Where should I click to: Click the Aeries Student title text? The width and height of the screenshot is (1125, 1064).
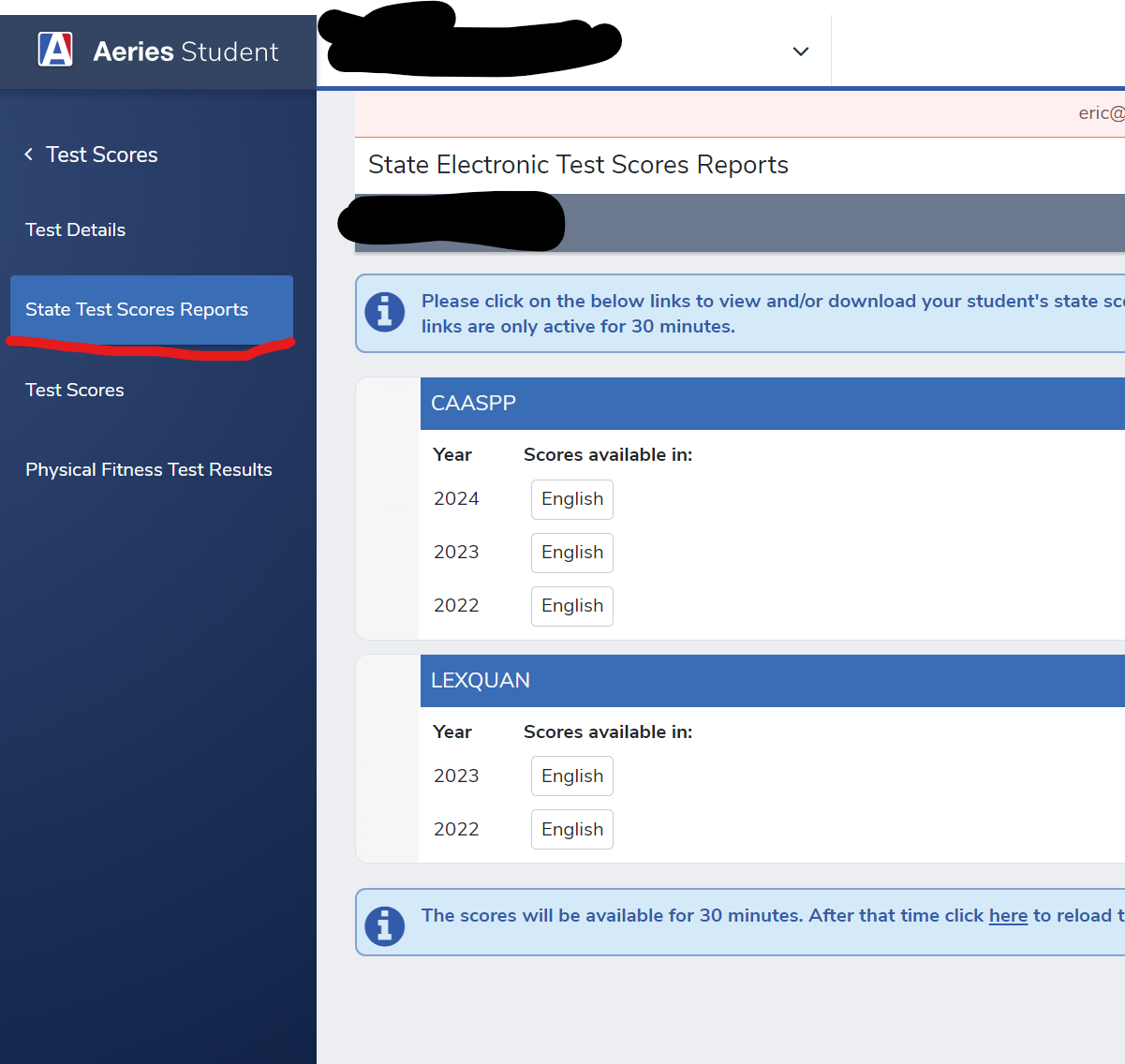pos(185,52)
